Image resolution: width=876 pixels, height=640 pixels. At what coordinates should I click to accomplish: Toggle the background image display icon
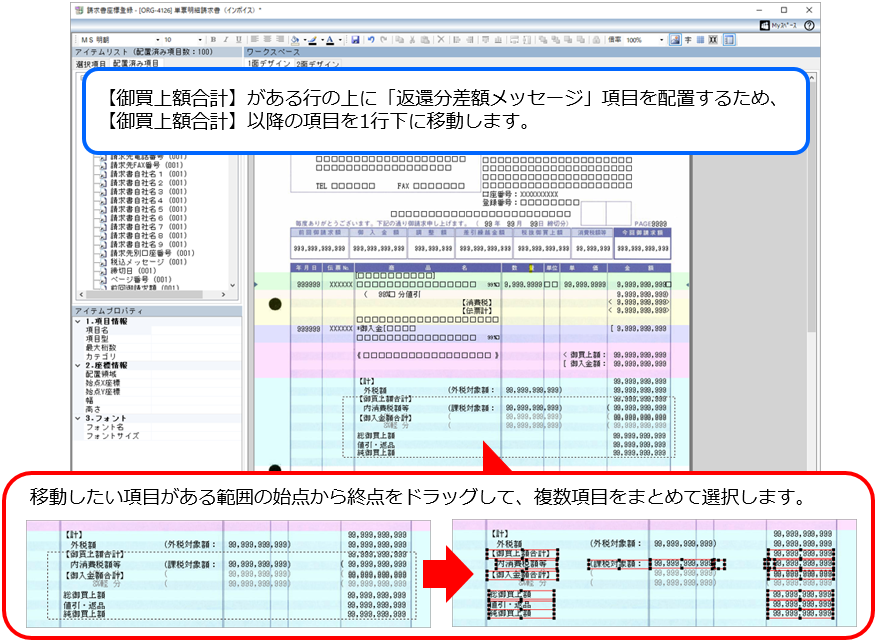click(x=675, y=40)
